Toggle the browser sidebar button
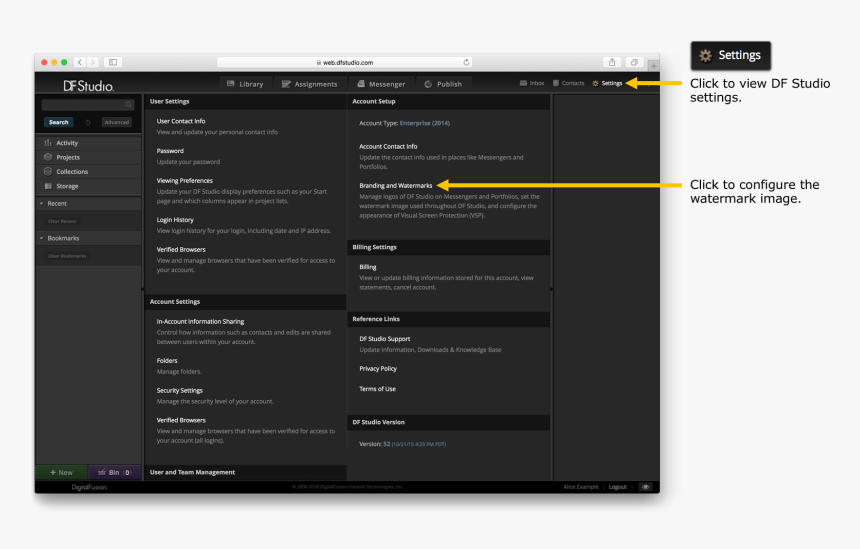The image size is (860, 549). pos(113,63)
